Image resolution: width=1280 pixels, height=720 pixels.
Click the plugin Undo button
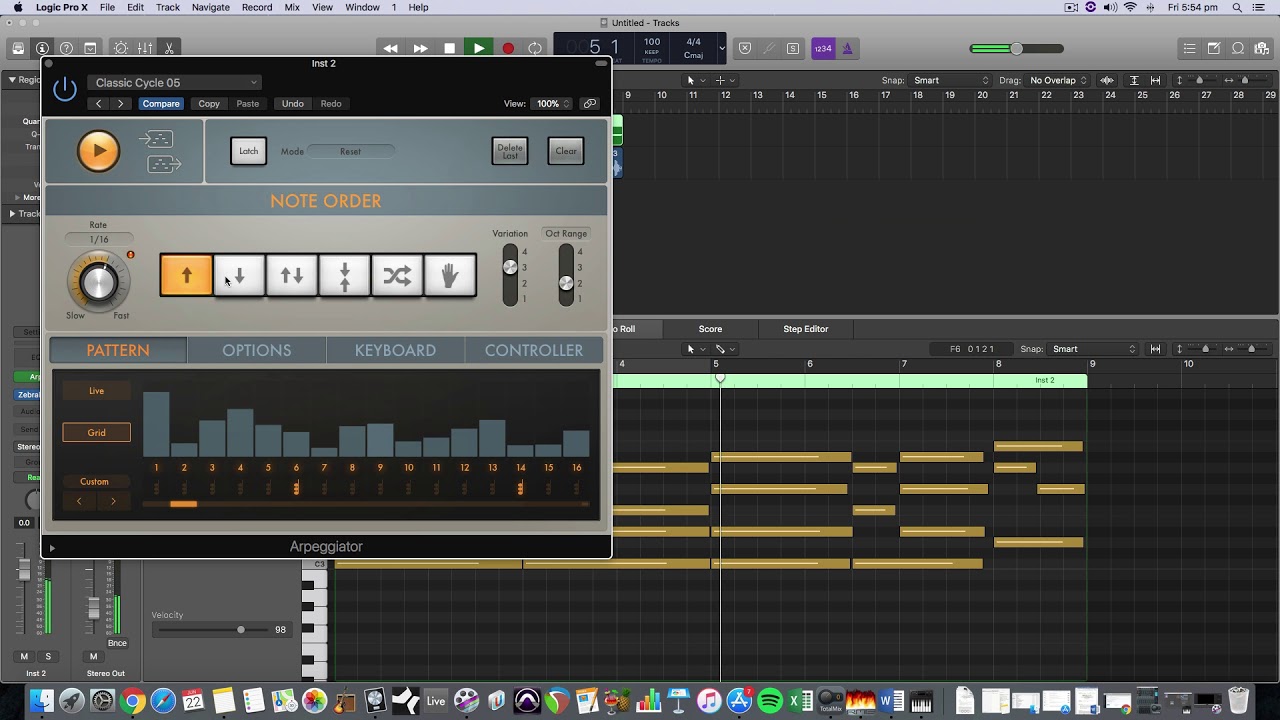(292, 104)
